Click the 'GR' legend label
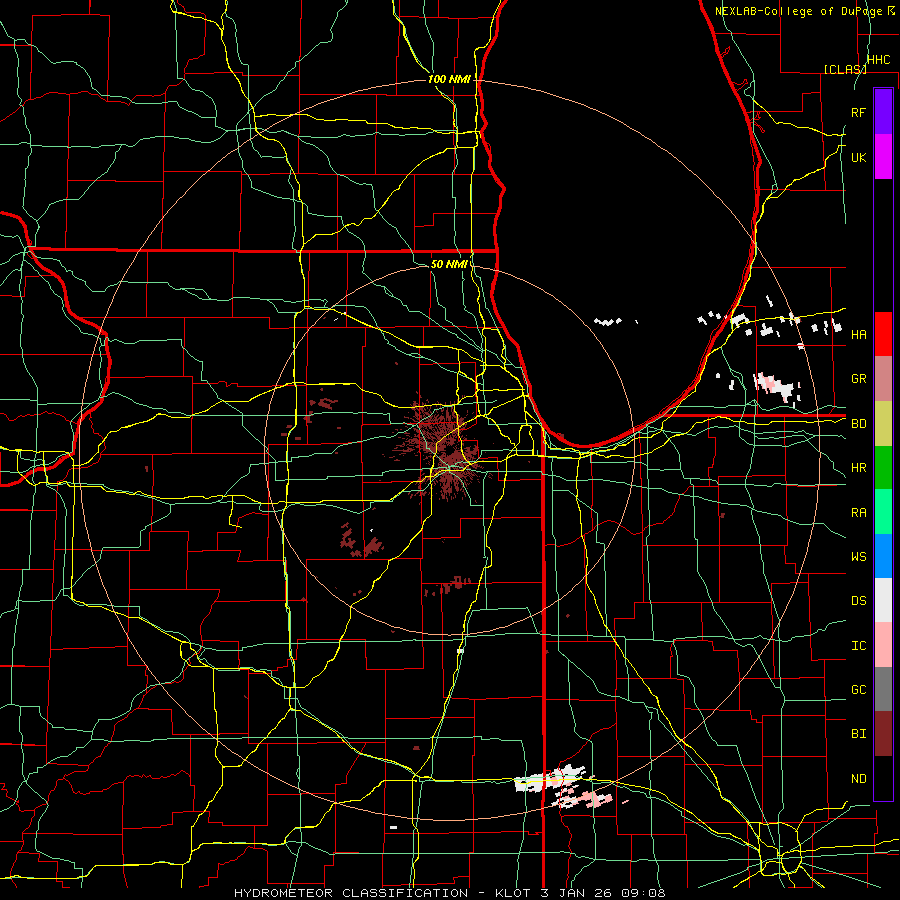The width and height of the screenshot is (900, 900). coord(858,379)
